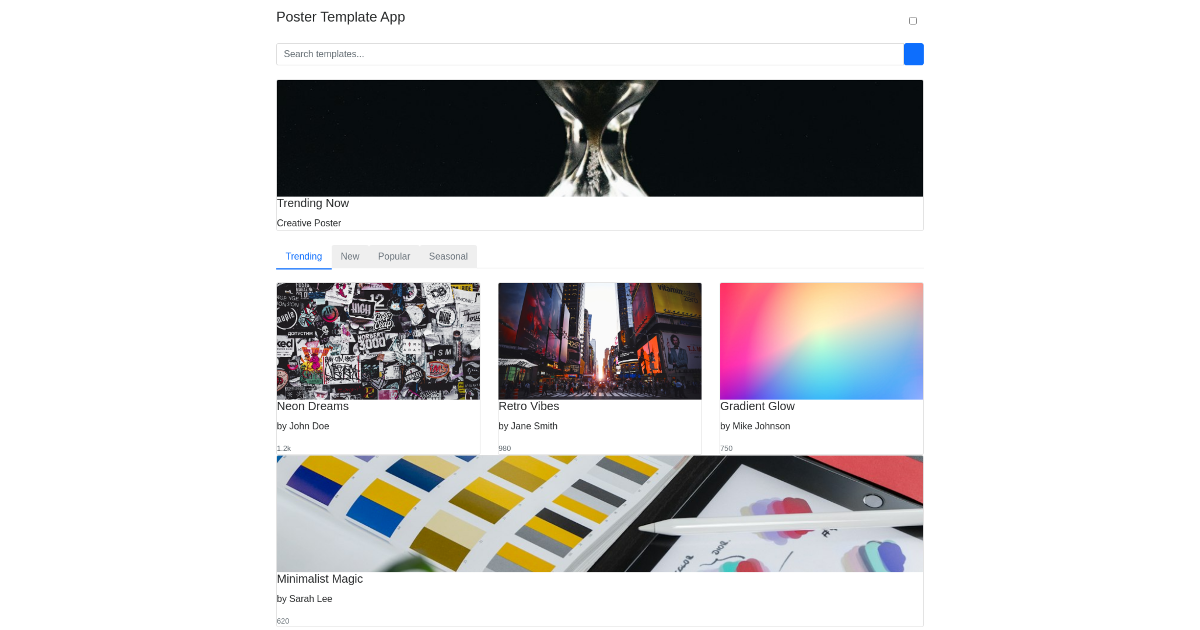Click the blue search button
The image size is (1200, 630).
click(x=913, y=54)
